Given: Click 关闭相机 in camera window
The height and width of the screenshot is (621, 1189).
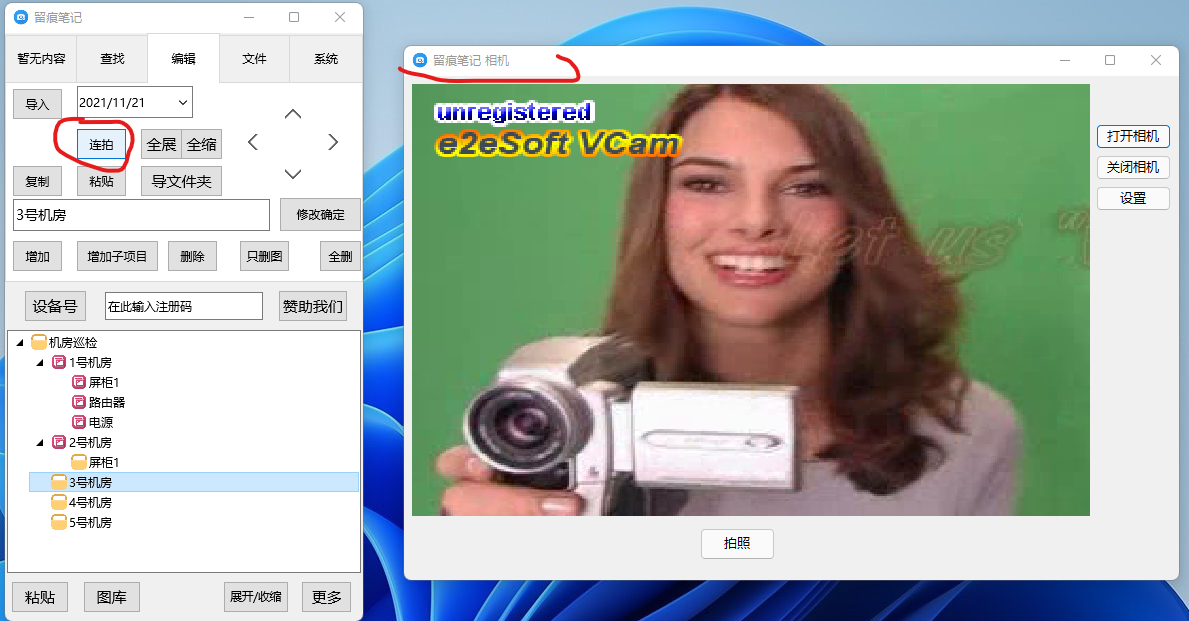Looking at the screenshot, I should [x=1133, y=167].
